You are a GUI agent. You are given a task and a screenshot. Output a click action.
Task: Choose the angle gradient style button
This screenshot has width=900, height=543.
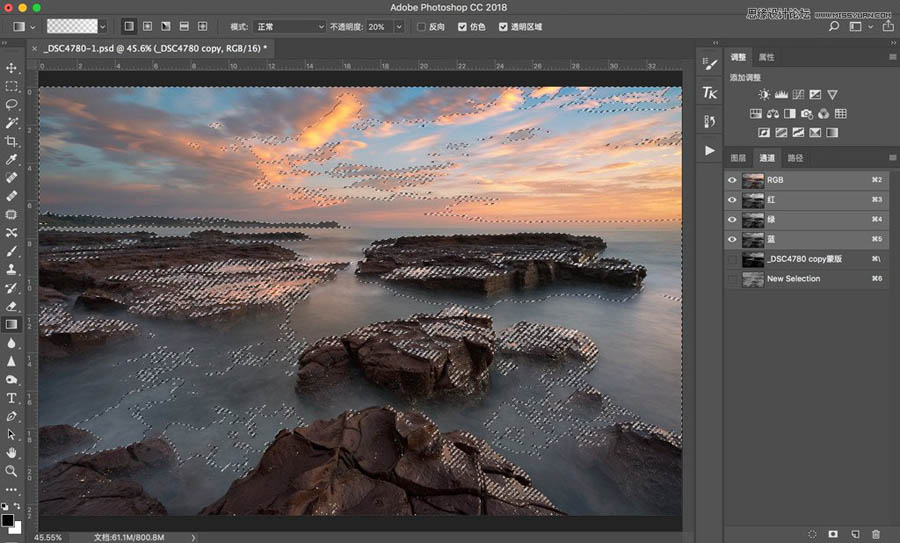coord(166,26)
